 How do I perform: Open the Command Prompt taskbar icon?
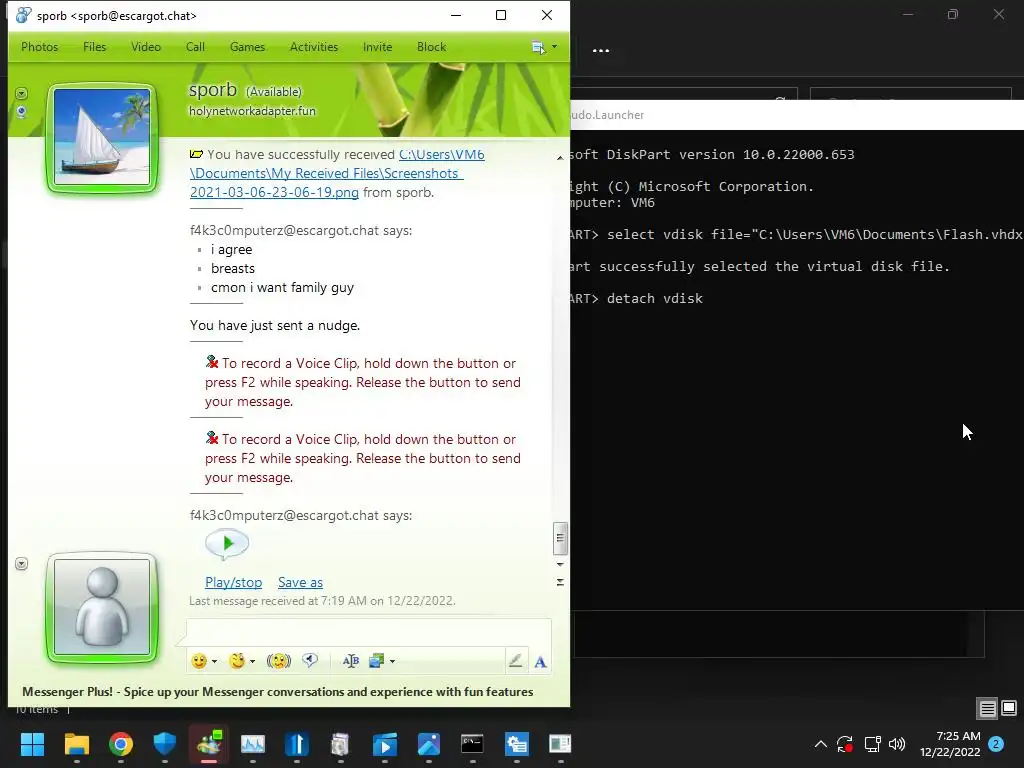[472, 744]
